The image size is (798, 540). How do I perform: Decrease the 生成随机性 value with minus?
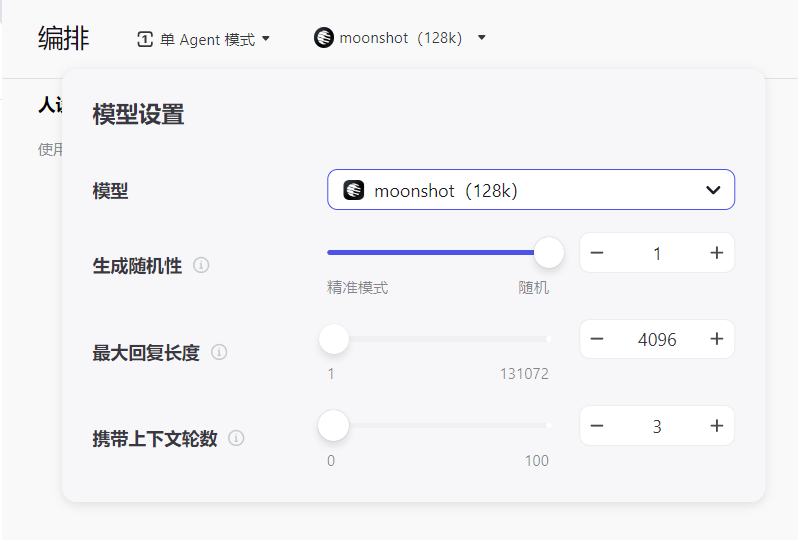click(597, 253)
